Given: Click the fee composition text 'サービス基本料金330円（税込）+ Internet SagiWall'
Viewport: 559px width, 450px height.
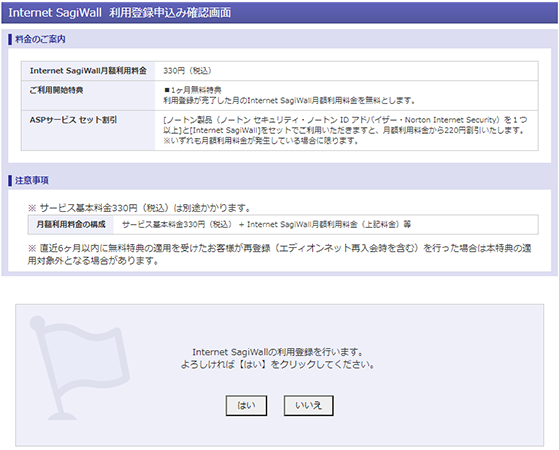Looking at the screenshot, I should pos(266,224).
